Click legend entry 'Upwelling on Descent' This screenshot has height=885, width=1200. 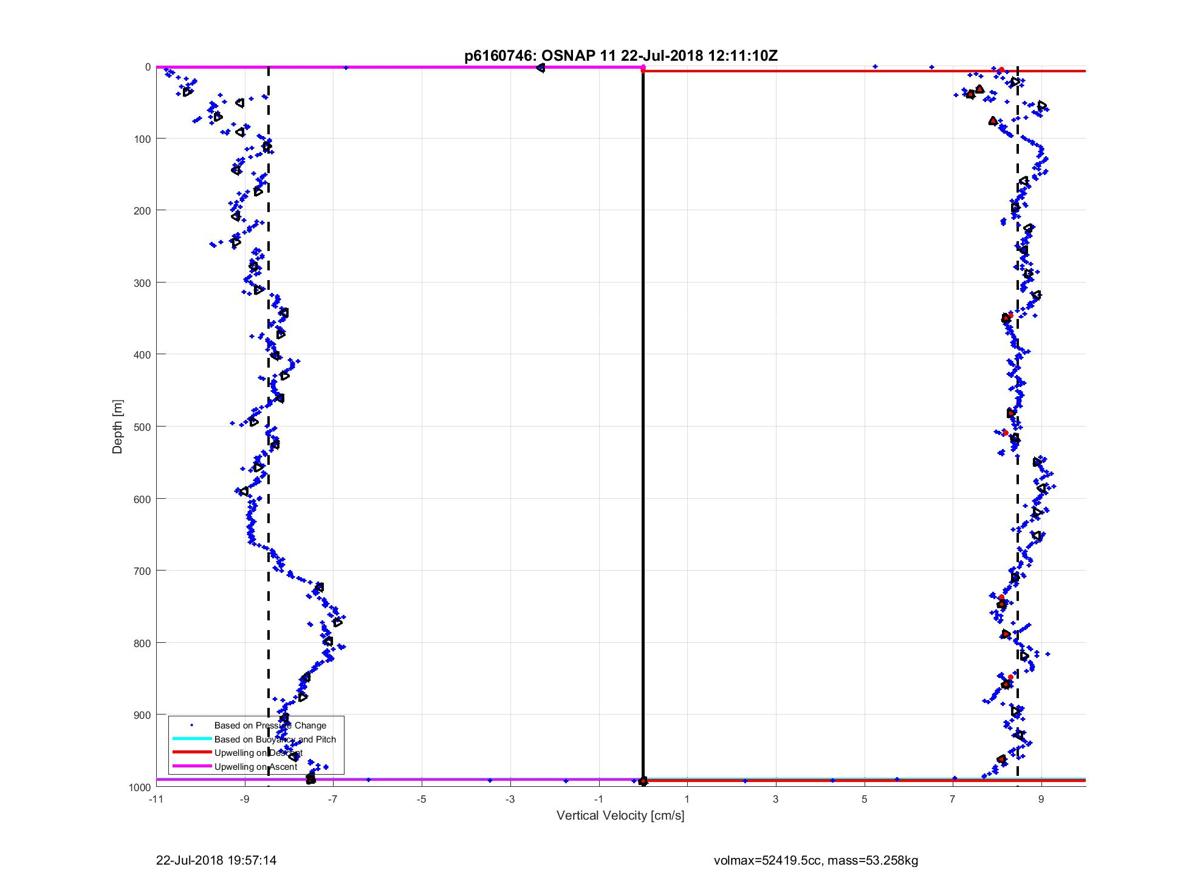[258, 752]
